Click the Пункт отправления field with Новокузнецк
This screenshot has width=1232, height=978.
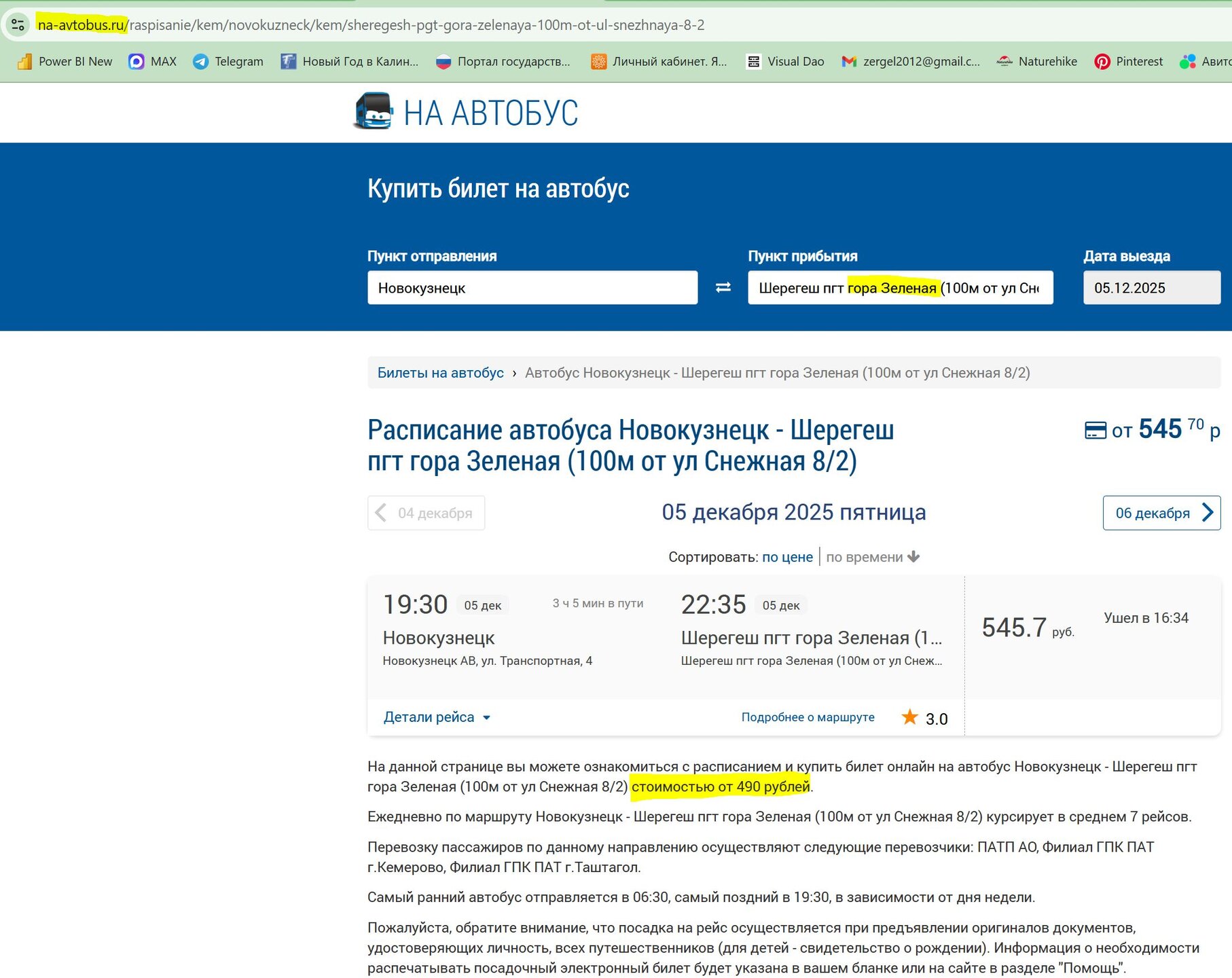pos(532,288)
